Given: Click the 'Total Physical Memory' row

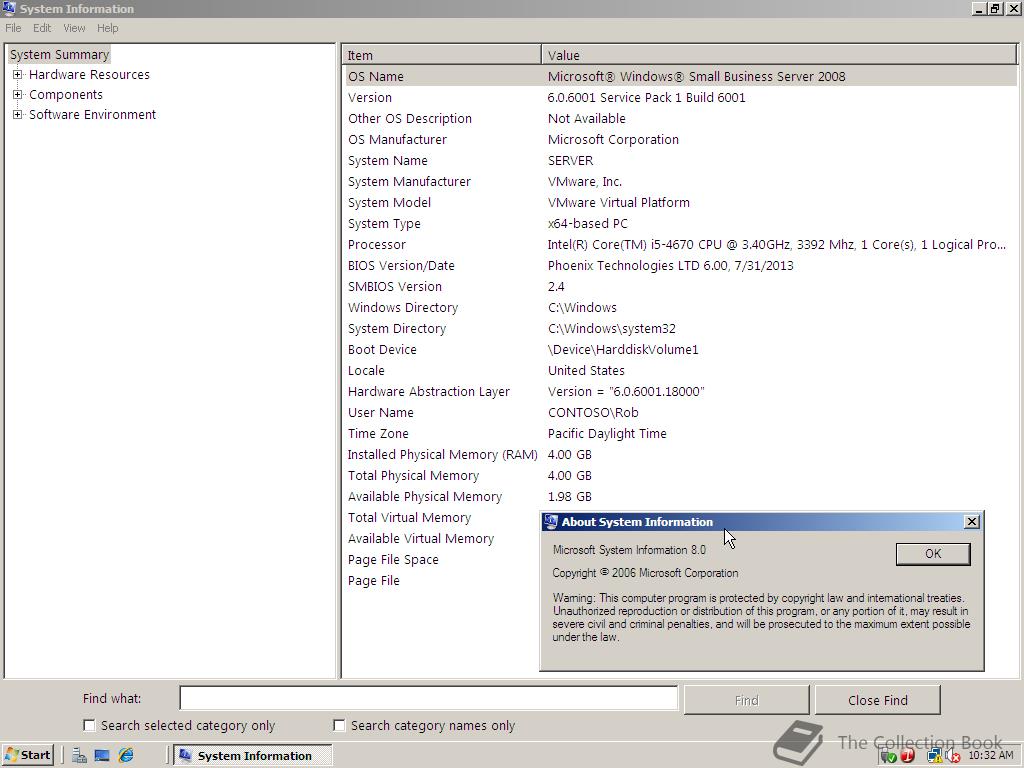Looking at the screenshot, I should pyautogui.click(x=680, y=475).
